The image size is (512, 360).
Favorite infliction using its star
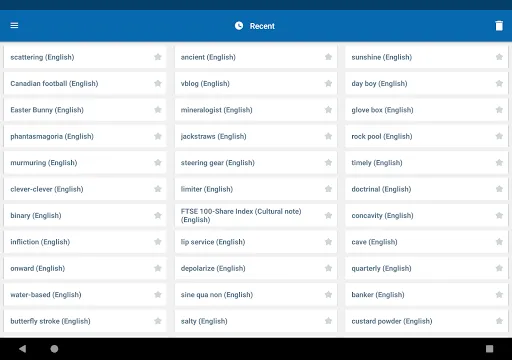[x=158, y=242]
